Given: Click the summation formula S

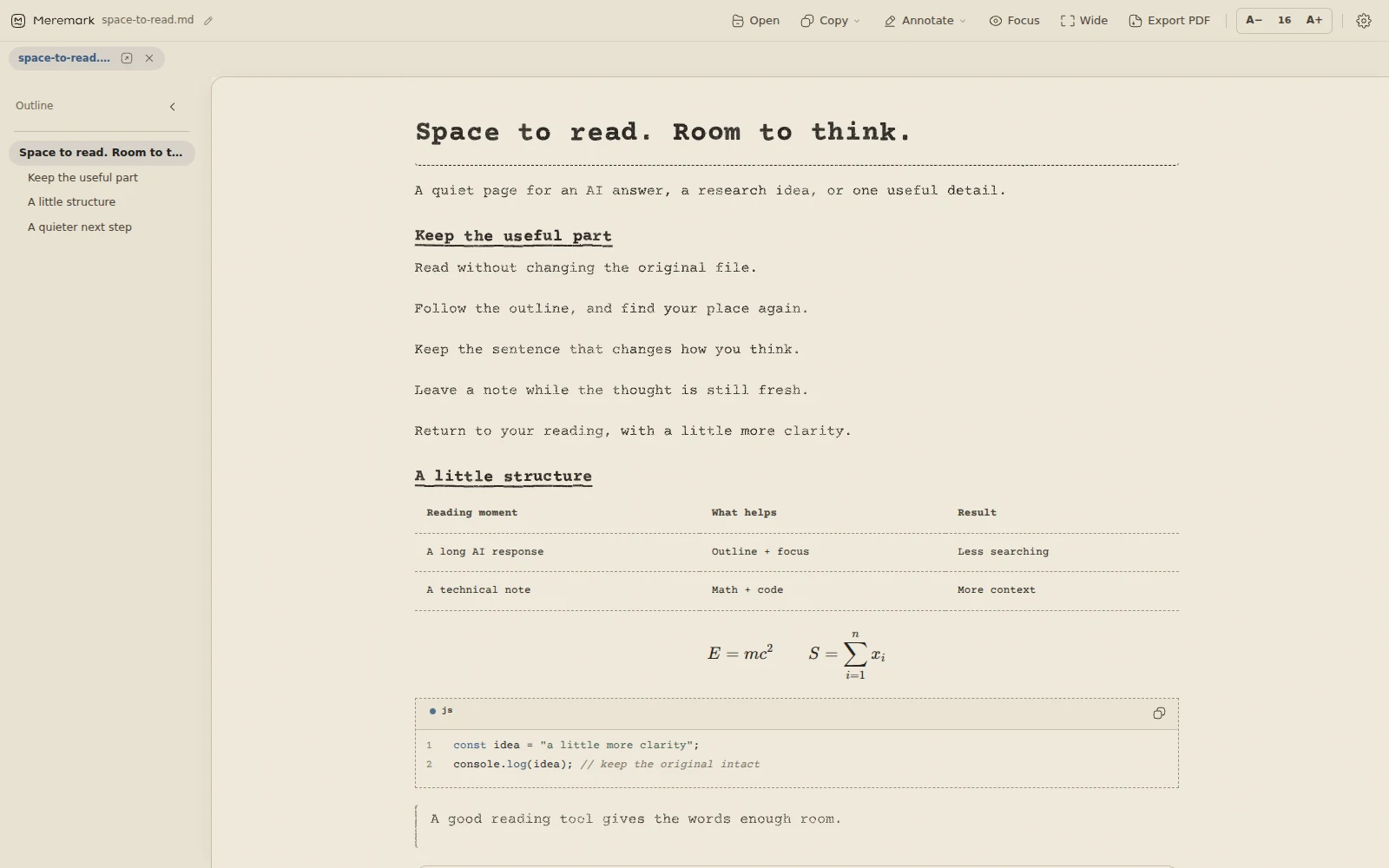Looking at the screenshot, I should point(847,655).
